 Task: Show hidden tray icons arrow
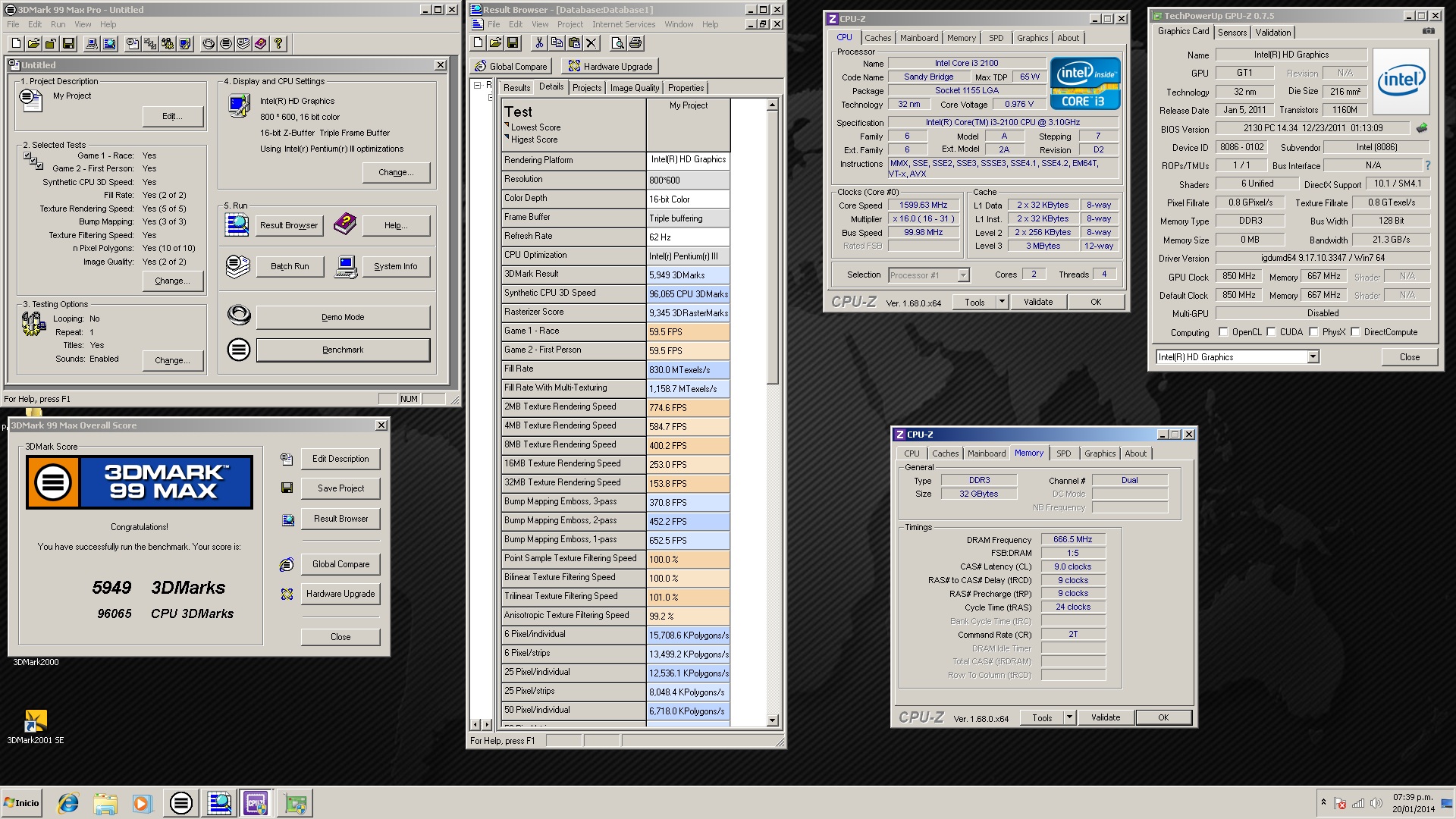click(x=1323, y=802)
